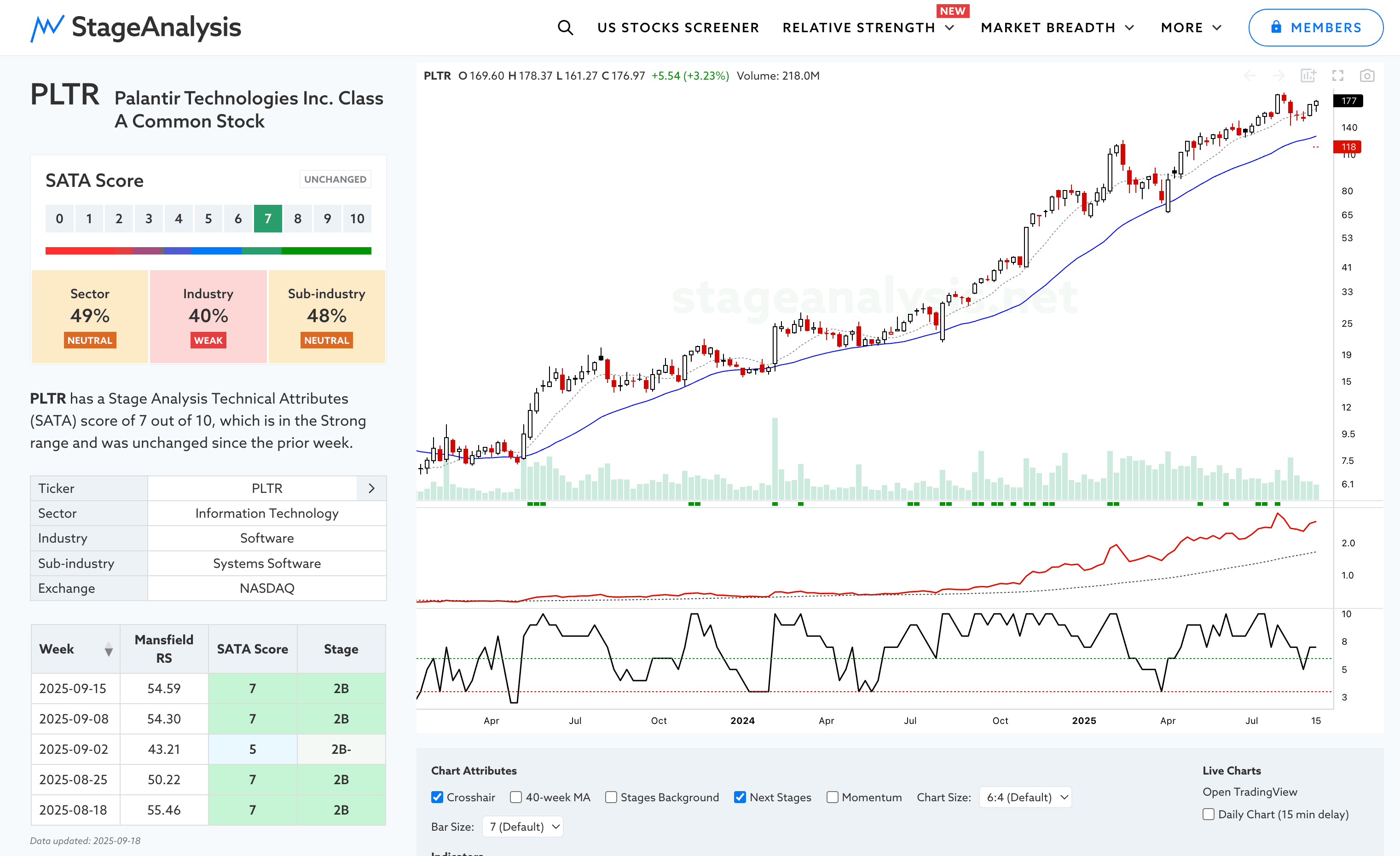This screenshot has width=1400, height=856.
Task: Click the Mansfield RS column header
Action: pyautogui.click(x=164, y=649)
